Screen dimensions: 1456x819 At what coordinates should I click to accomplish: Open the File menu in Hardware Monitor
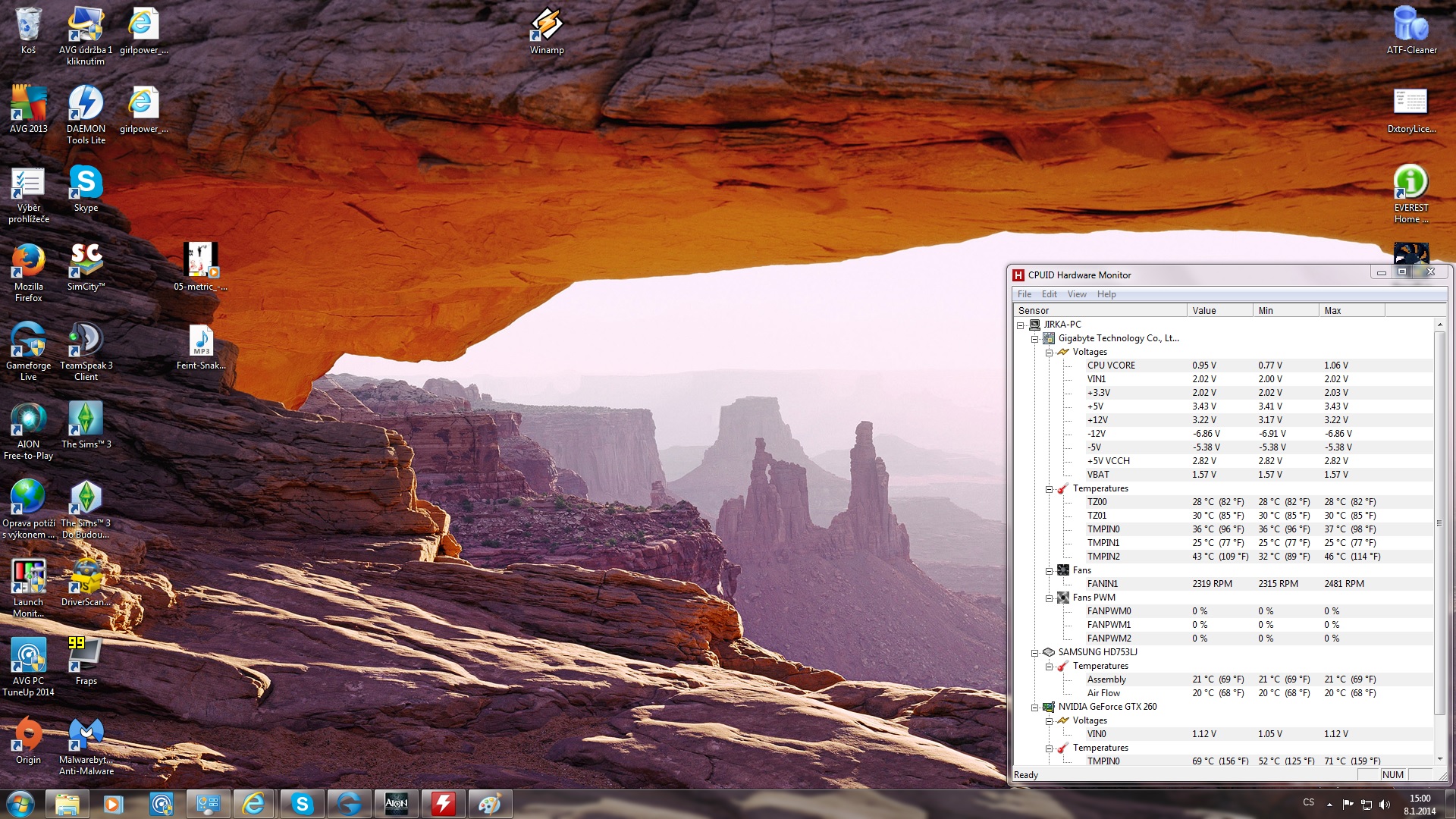click(x=1025, y=294)
